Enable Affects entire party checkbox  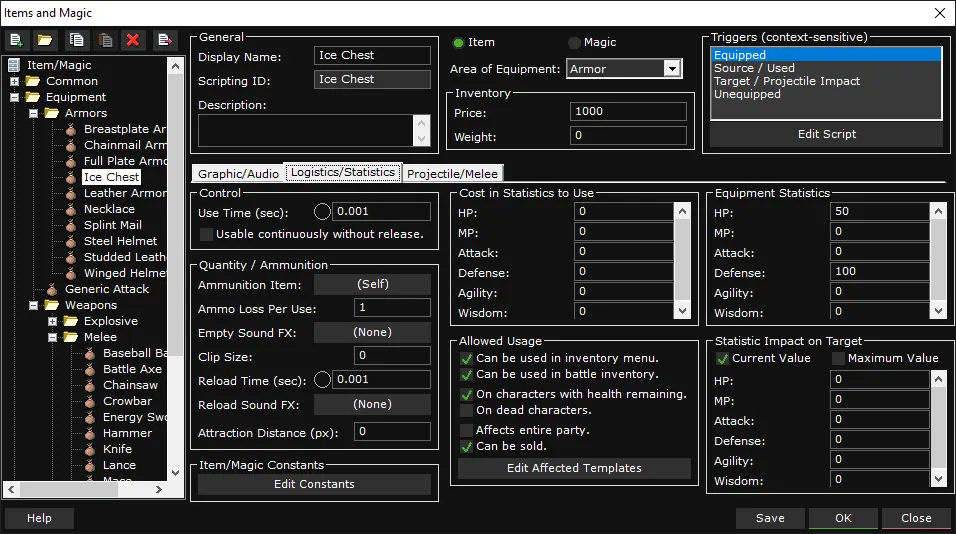tap(466, 430)
